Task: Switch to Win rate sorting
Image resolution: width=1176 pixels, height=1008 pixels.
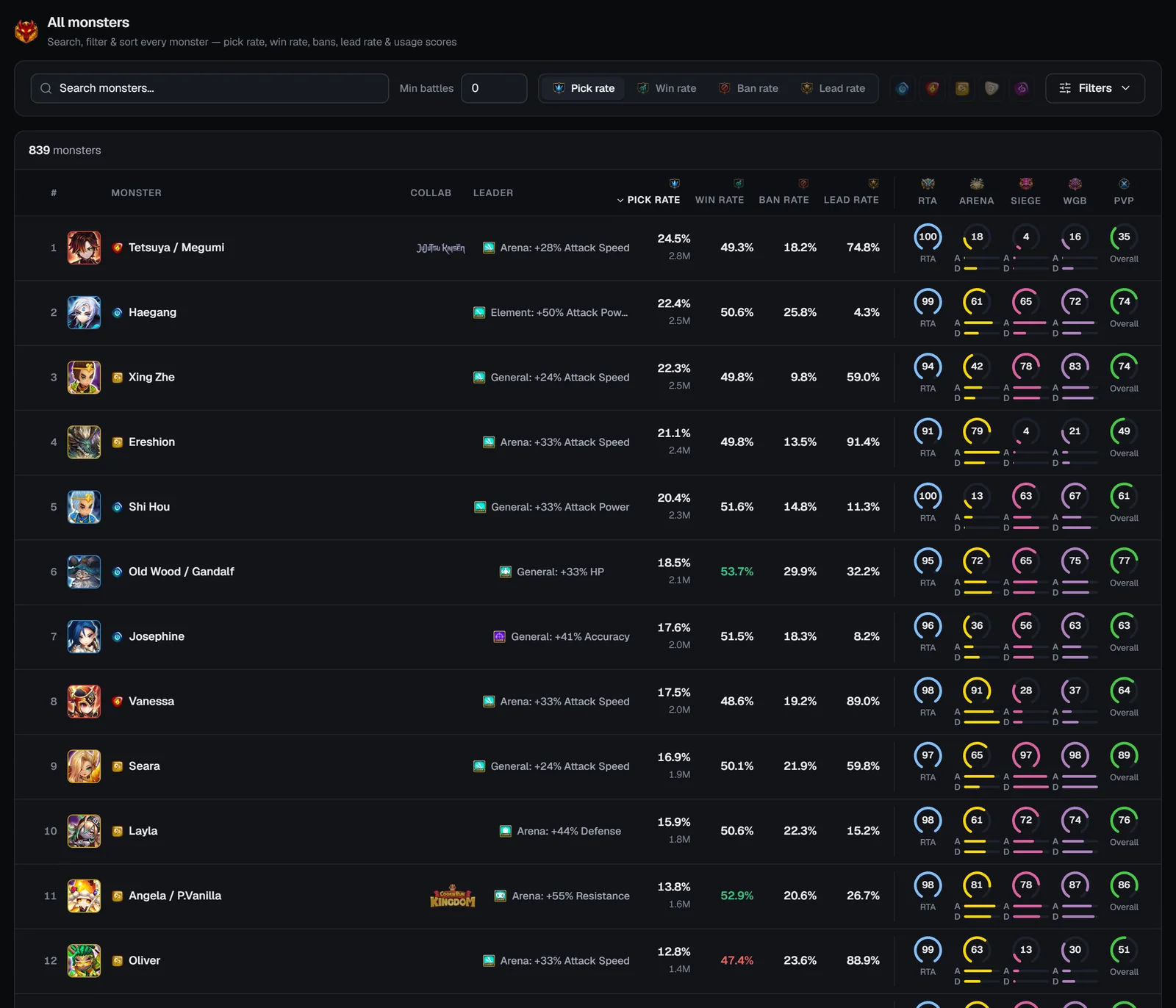Action: pos(667,88)
